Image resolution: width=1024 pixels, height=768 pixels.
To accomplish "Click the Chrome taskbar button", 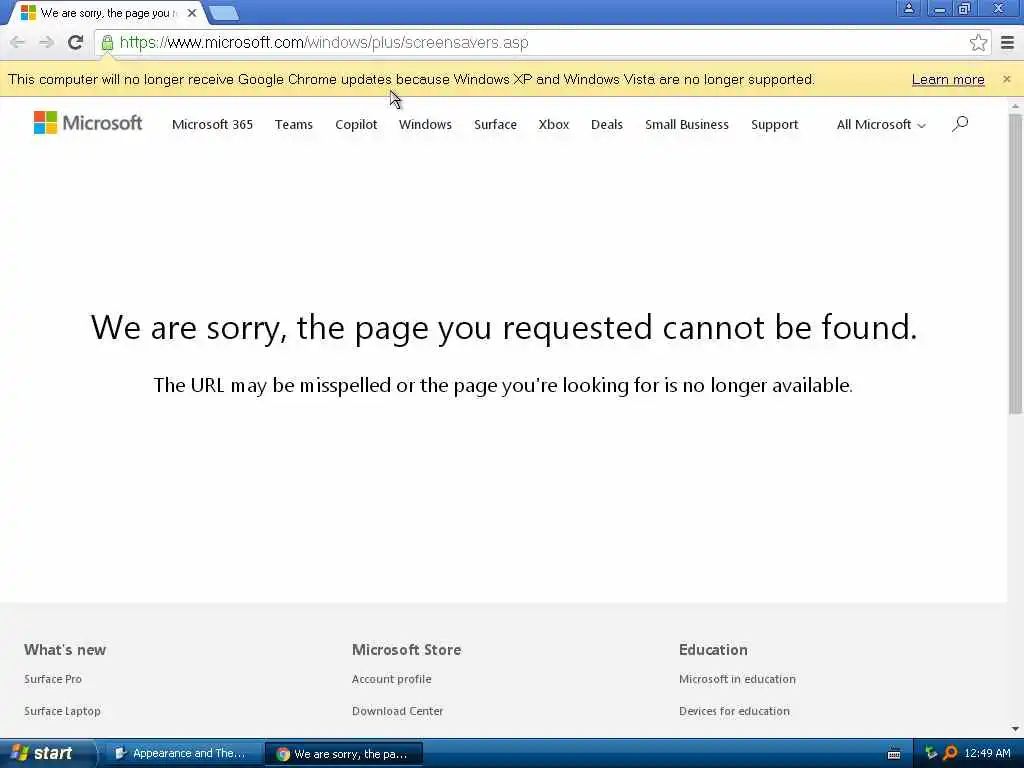I will tap(344, 754).
